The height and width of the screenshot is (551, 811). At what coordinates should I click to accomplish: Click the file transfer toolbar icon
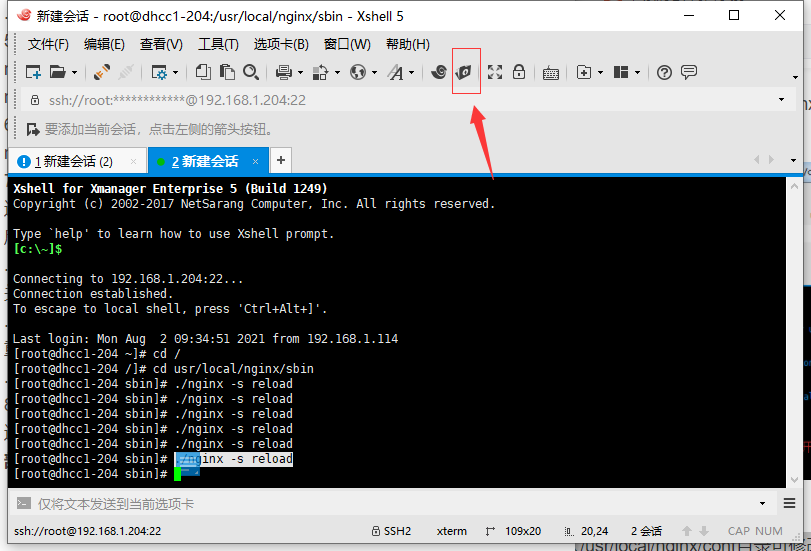(x=320, y=72)
